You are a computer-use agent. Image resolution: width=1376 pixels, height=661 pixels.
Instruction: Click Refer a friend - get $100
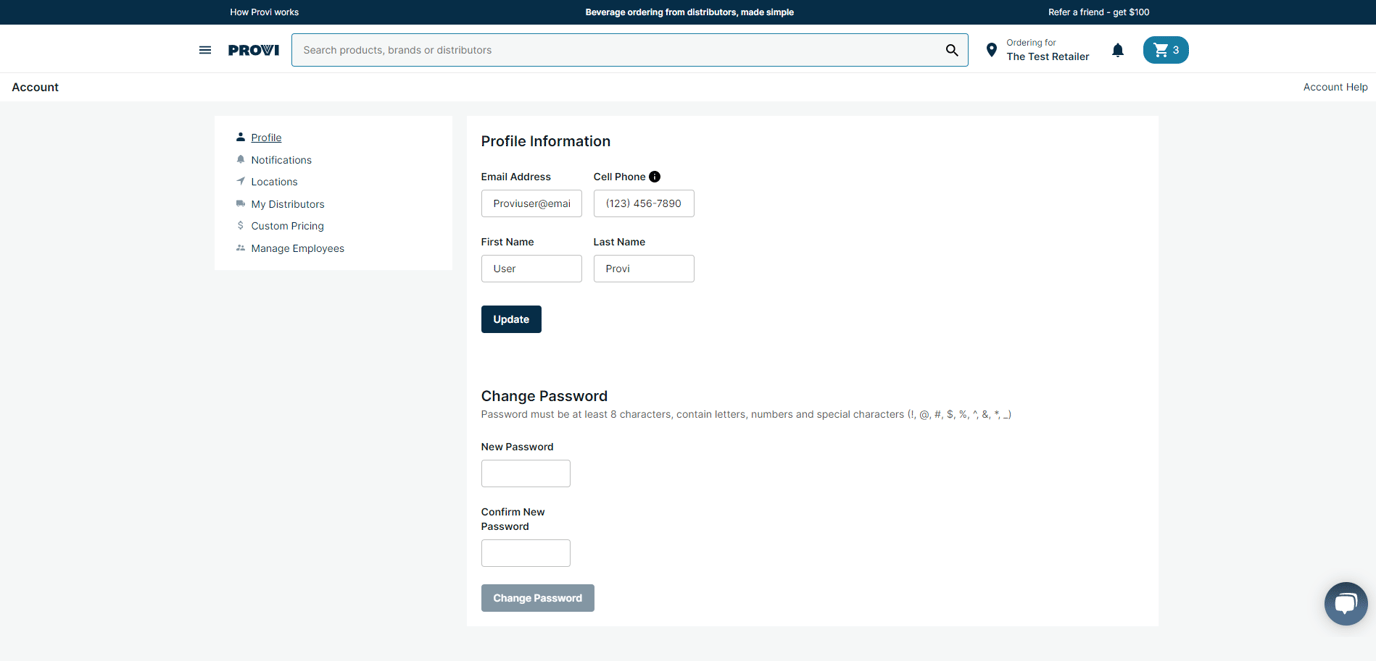point(1099,12)
